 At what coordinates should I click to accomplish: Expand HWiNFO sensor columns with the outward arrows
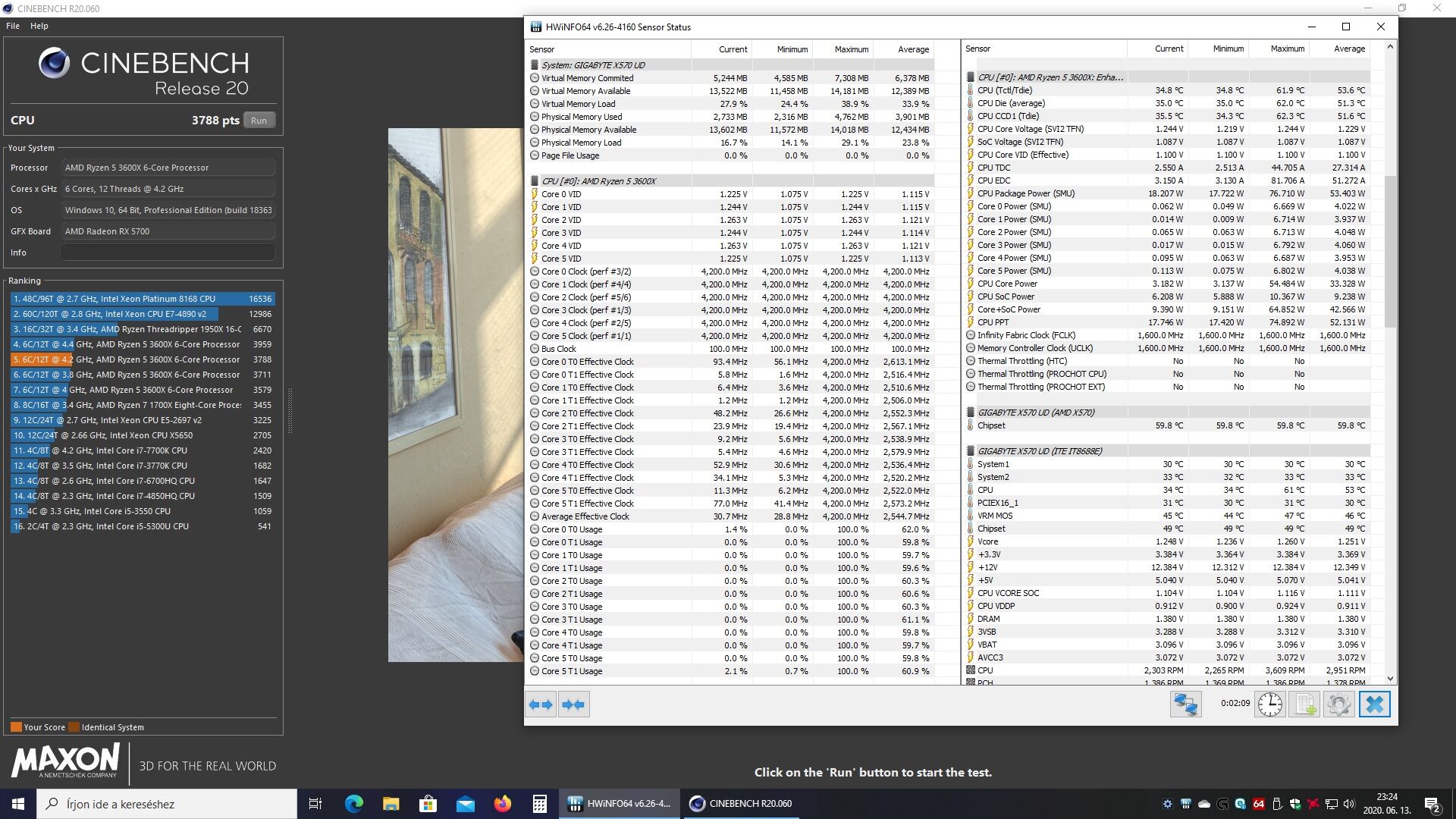(x=541, y=704)
